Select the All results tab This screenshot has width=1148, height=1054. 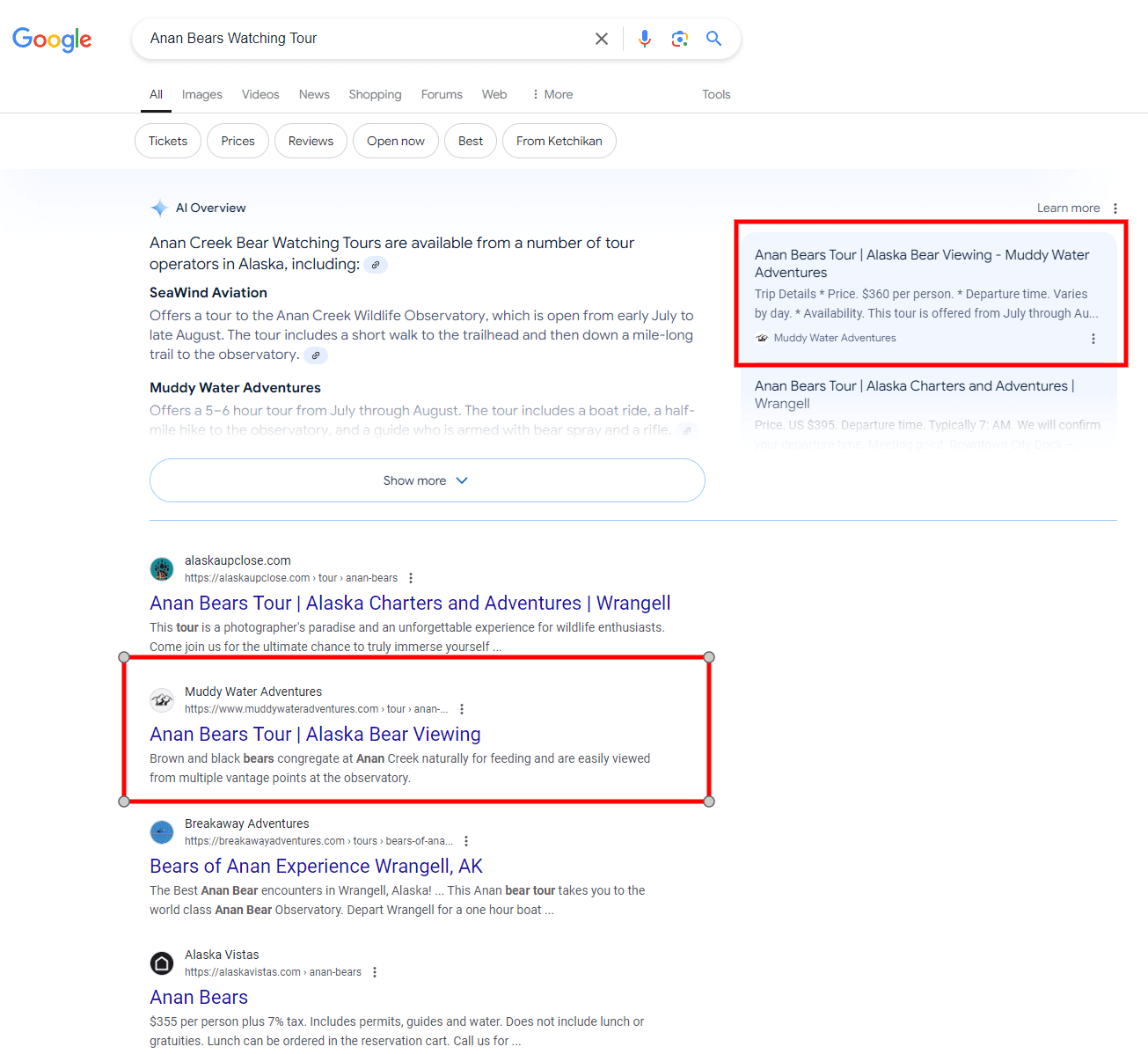[156, 94]
